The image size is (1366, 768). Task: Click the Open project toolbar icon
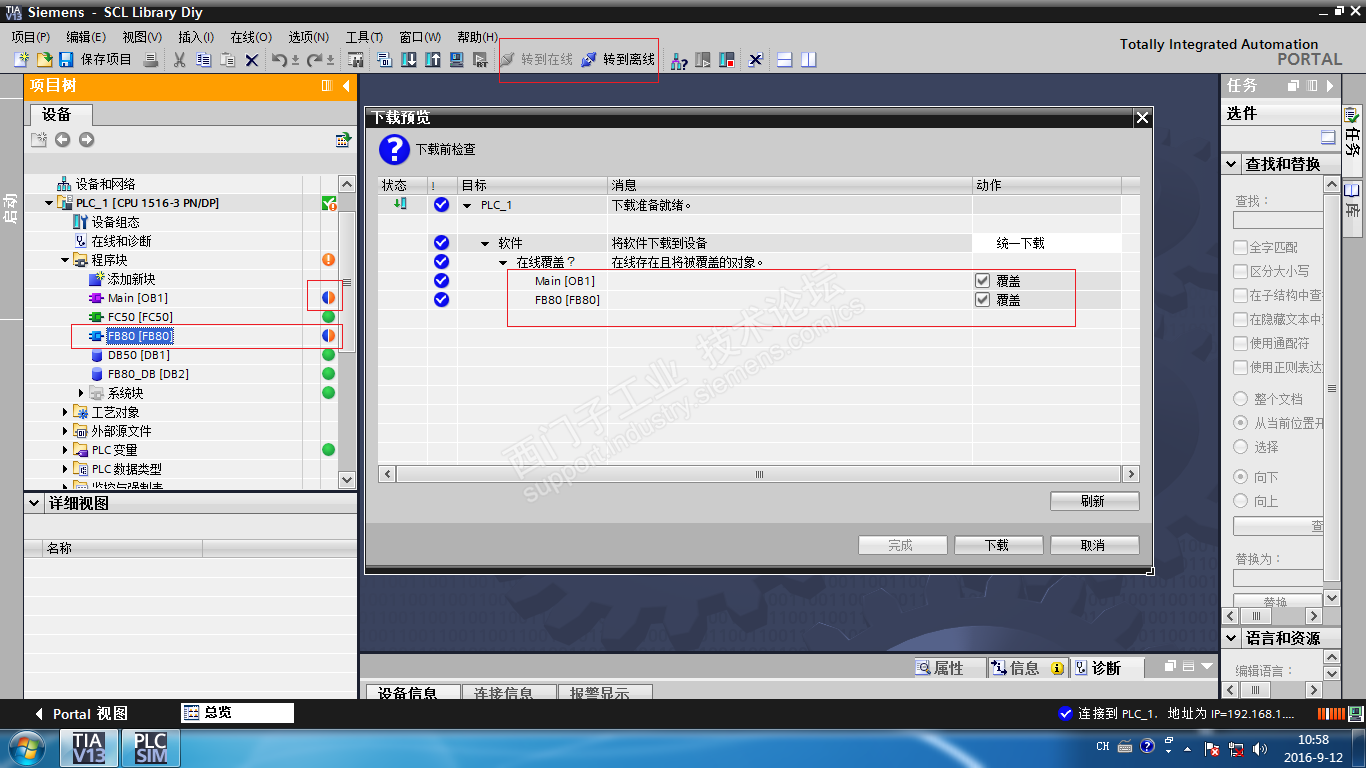[x=44, y=60]
